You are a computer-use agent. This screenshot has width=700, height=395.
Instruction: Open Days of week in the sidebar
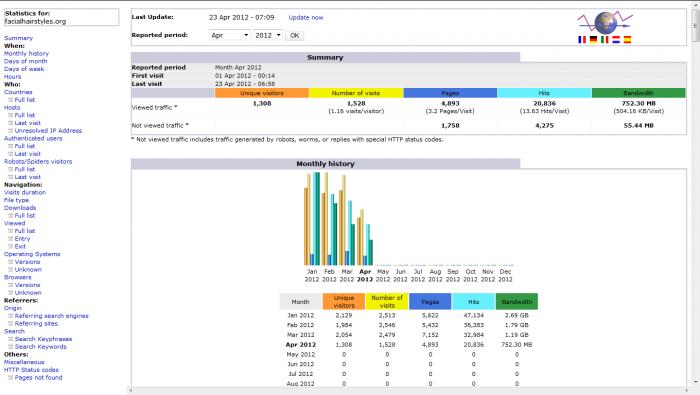click(24, 69)
